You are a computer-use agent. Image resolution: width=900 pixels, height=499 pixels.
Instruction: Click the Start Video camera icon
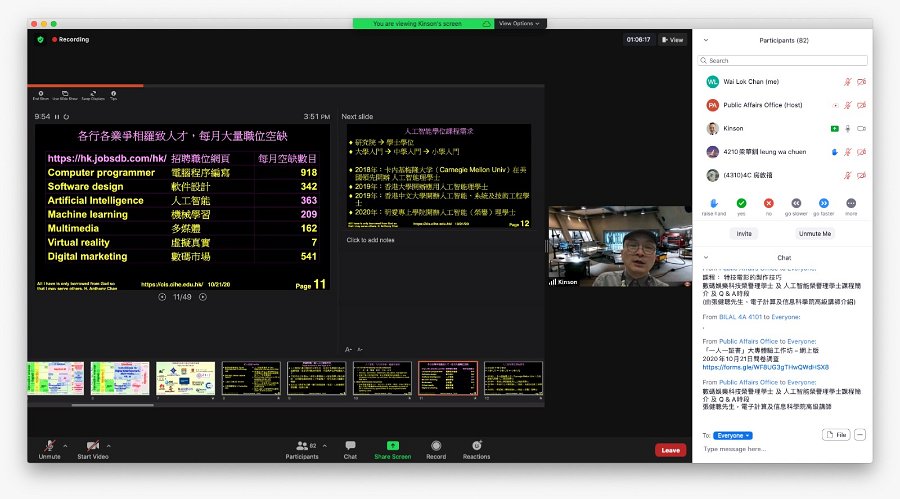pos(92,446)
